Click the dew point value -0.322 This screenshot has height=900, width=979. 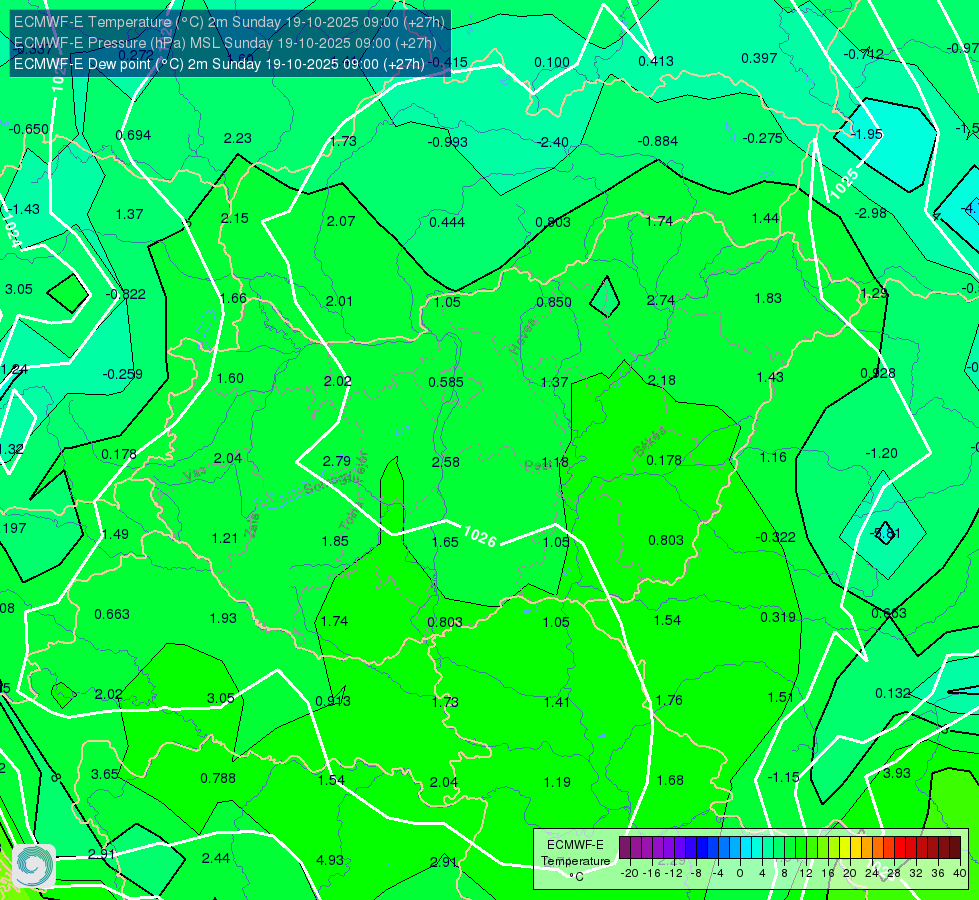(x=775, y=537)
